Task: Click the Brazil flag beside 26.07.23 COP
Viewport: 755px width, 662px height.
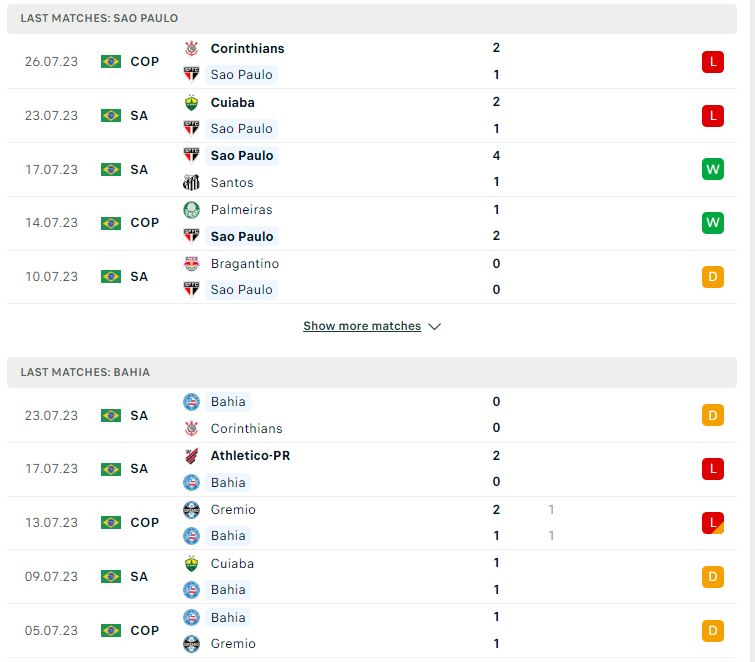Action: point(111,62)
